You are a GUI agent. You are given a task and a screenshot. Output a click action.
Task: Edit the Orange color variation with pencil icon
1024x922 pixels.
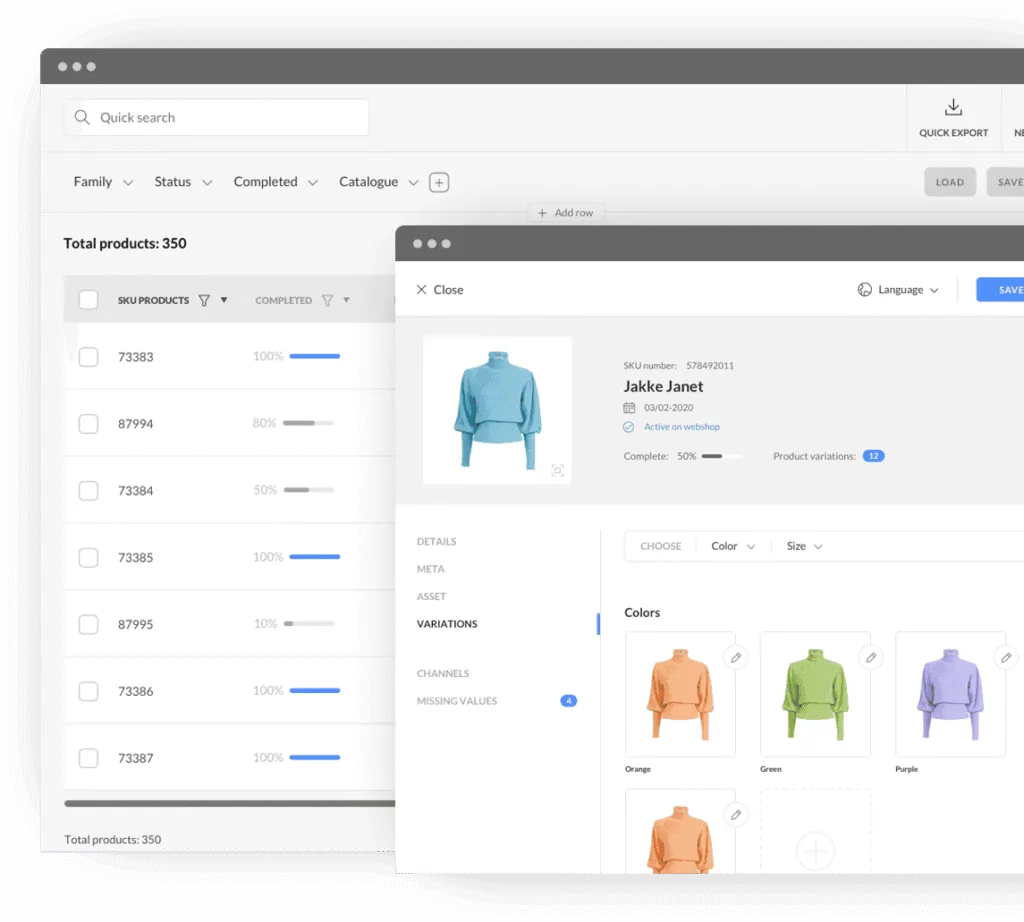click(736, 658)
